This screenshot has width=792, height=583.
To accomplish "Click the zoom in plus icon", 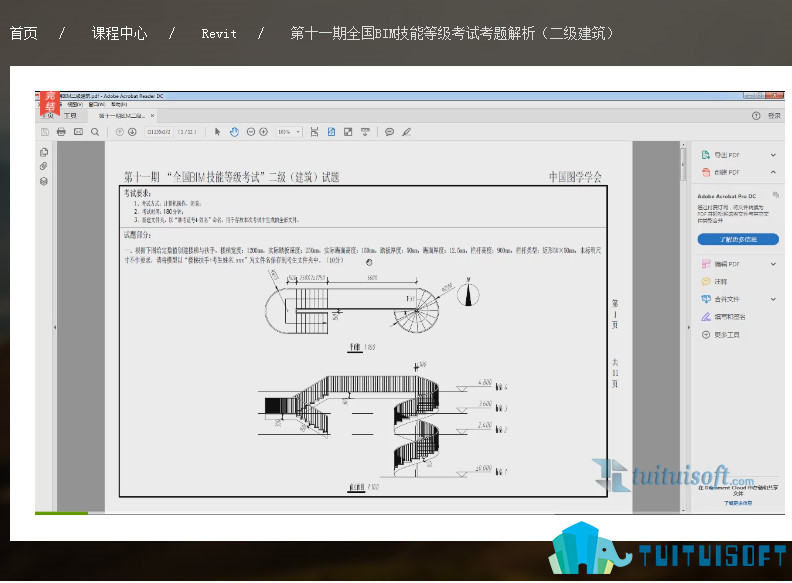I will [264, 132].
